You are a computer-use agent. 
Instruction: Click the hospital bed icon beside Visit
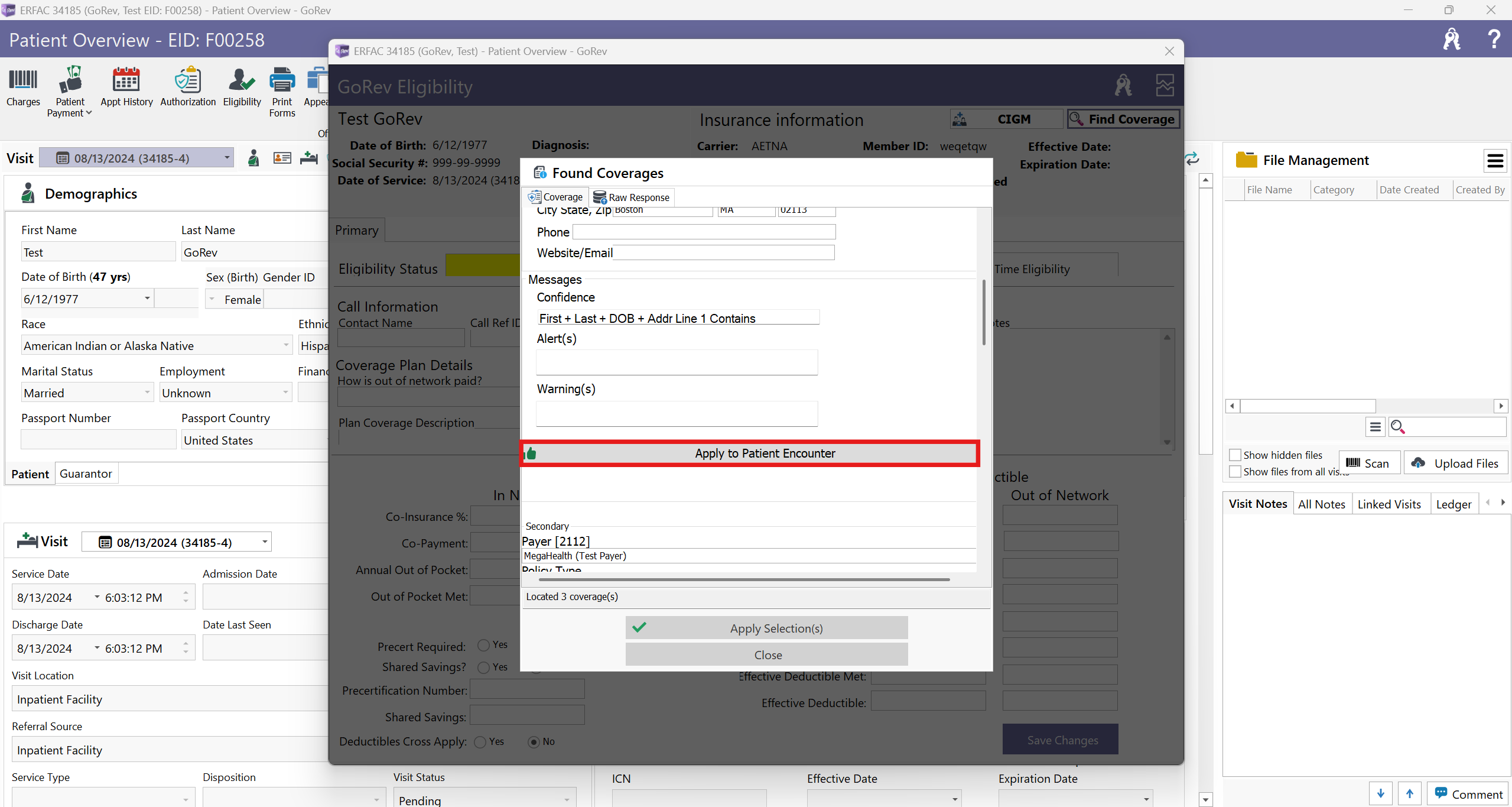click(x=308, y=158)
